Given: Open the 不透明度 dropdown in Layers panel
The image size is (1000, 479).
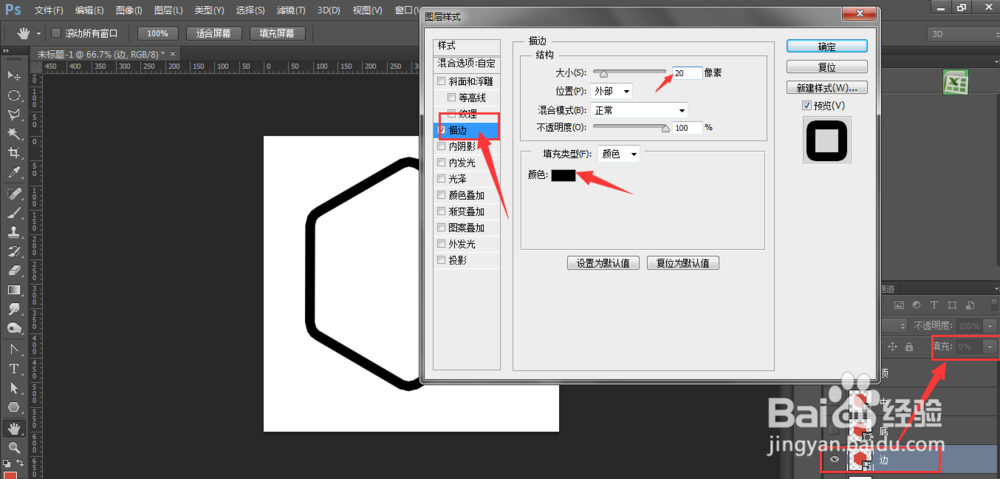Looking at the screenshot, I should [989, 325].
